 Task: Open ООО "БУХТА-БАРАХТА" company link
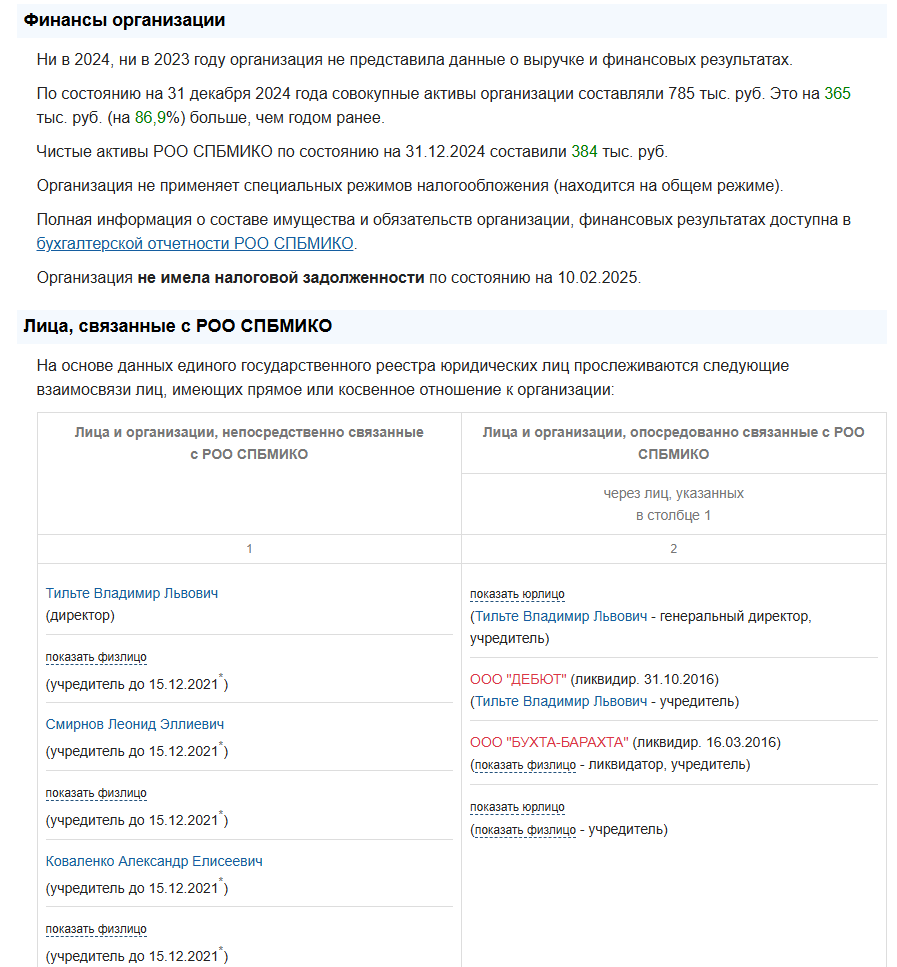[549, 743]
